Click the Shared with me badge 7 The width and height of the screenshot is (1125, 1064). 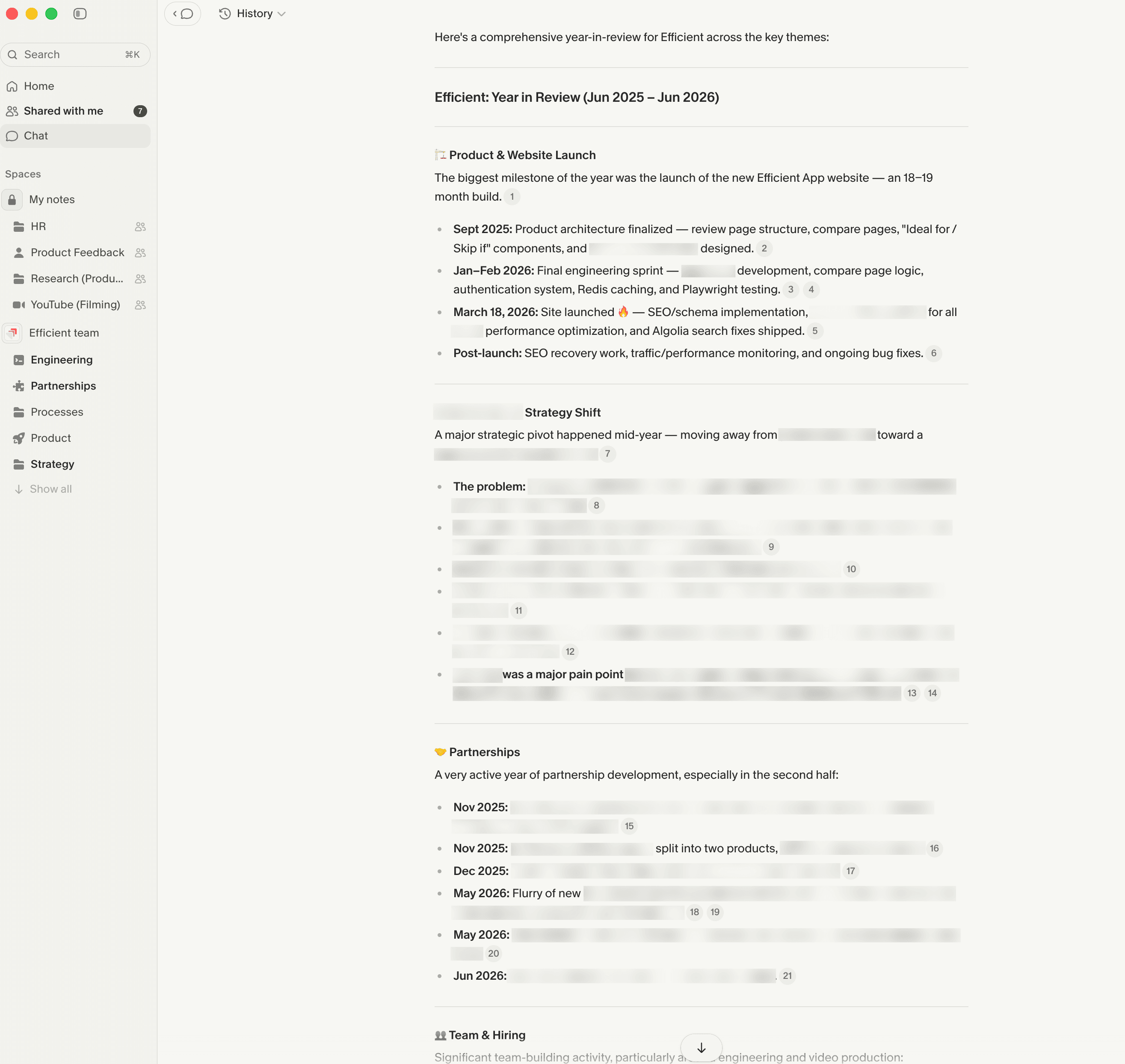pos(140,111)
